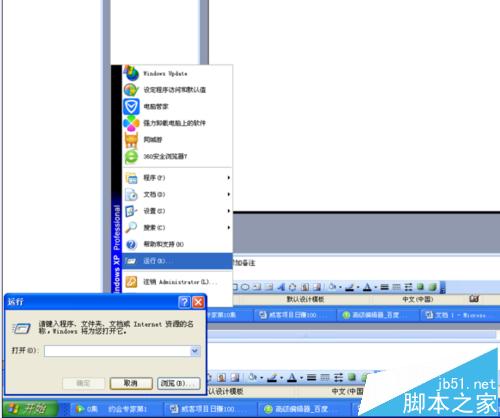Image resolution: width=500 pixels, height=418 pixels.
Task: Open Toolbar Options at upper drawing toolbar end
Action: click(443, 287)
